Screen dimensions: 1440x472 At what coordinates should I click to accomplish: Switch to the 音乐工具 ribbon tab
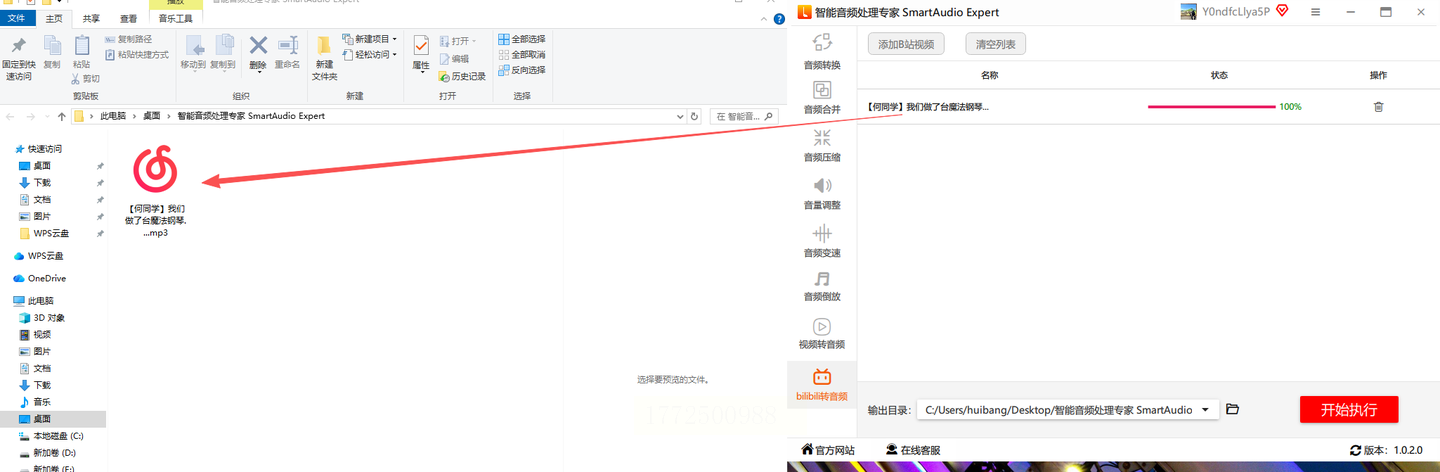pos(175,18)
